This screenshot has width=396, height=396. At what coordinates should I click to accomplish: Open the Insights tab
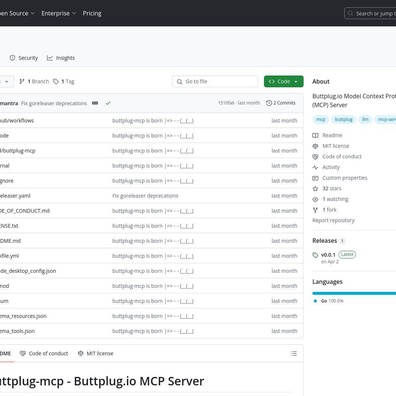61,58
